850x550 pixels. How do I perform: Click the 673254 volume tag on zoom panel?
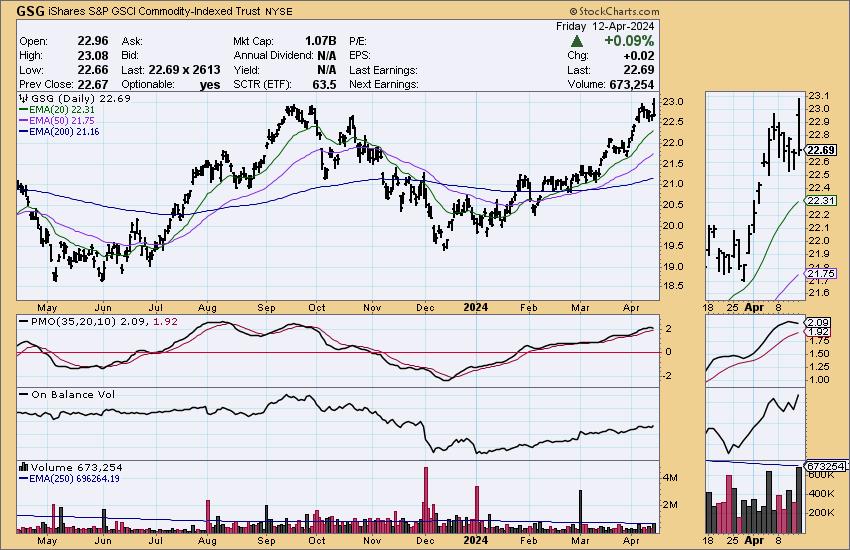[x=826, y=466]
